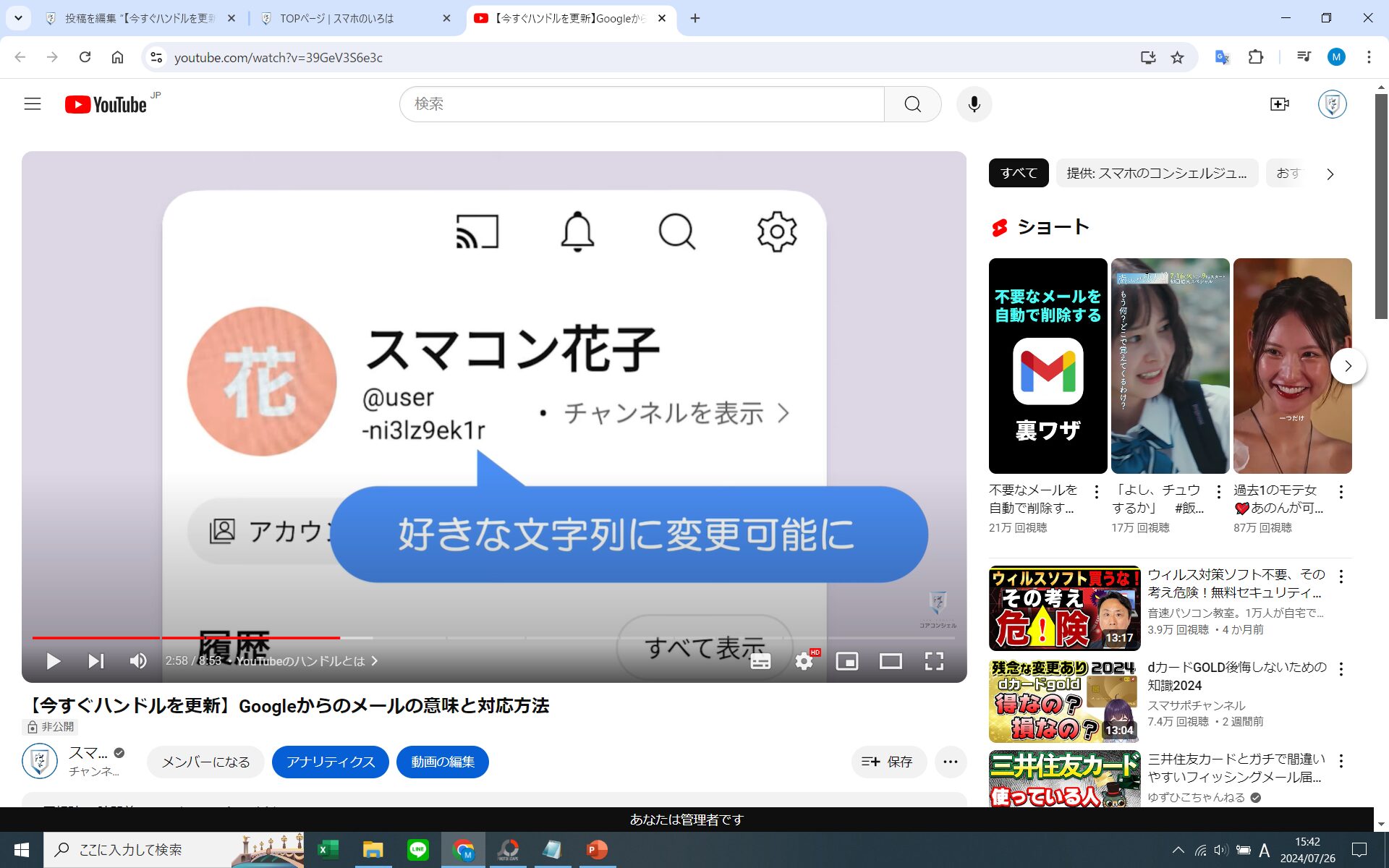Play the video

(x=53, y=660)
